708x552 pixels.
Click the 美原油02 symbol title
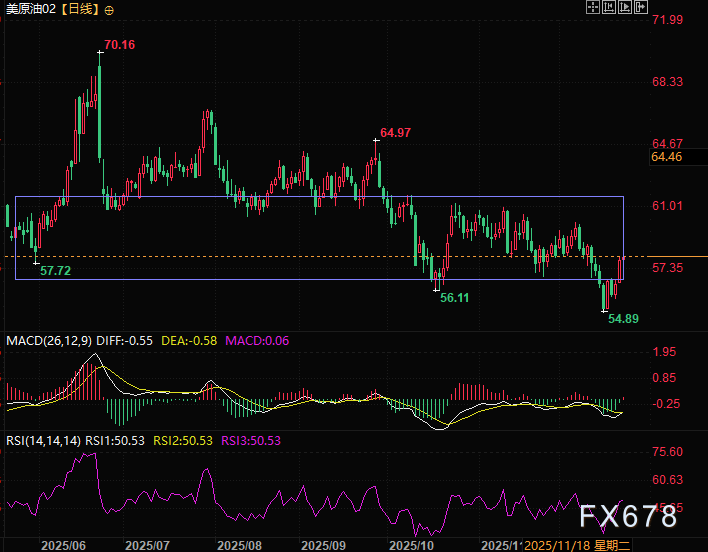[30, 9]
